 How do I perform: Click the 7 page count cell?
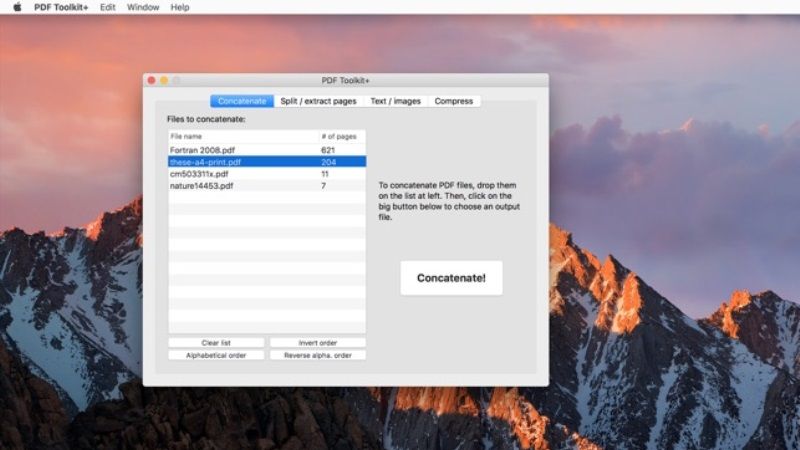(323, 186)
